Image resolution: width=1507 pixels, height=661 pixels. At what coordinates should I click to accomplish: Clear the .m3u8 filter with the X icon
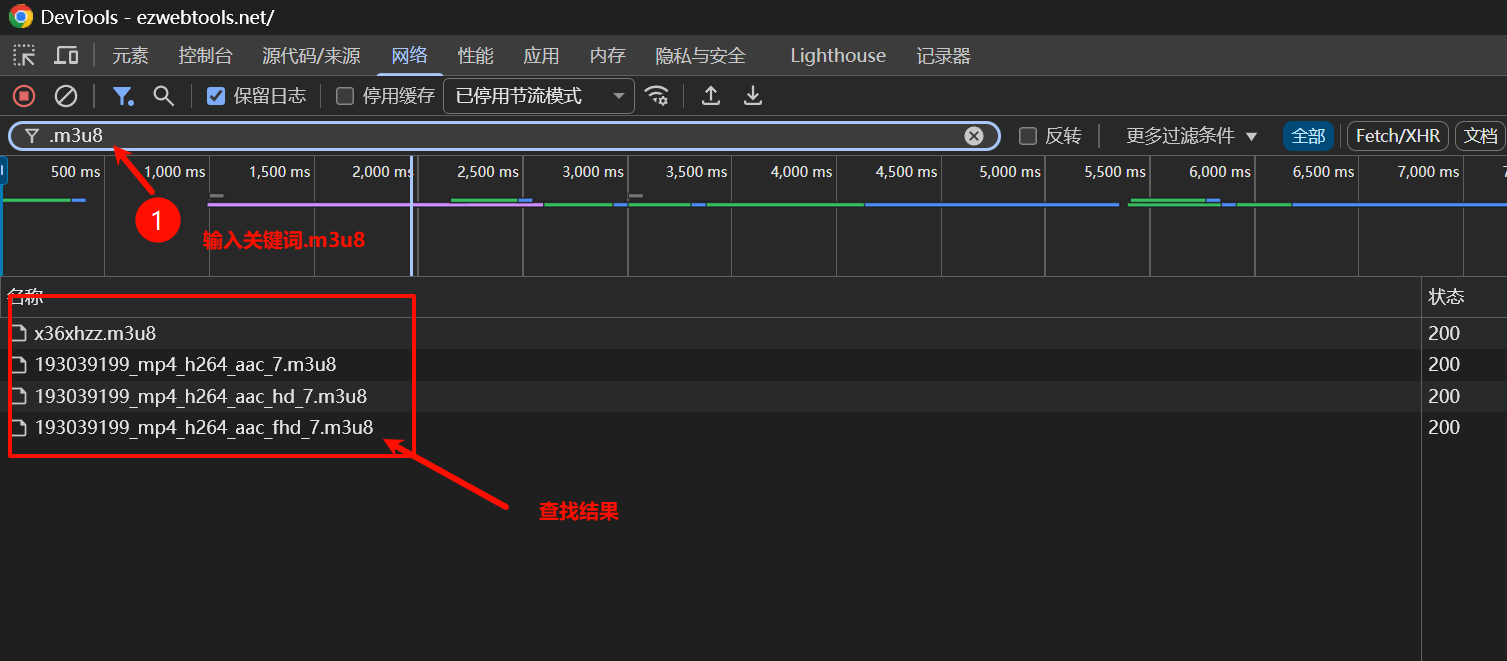pyautogui.click(x=973, y=135)
